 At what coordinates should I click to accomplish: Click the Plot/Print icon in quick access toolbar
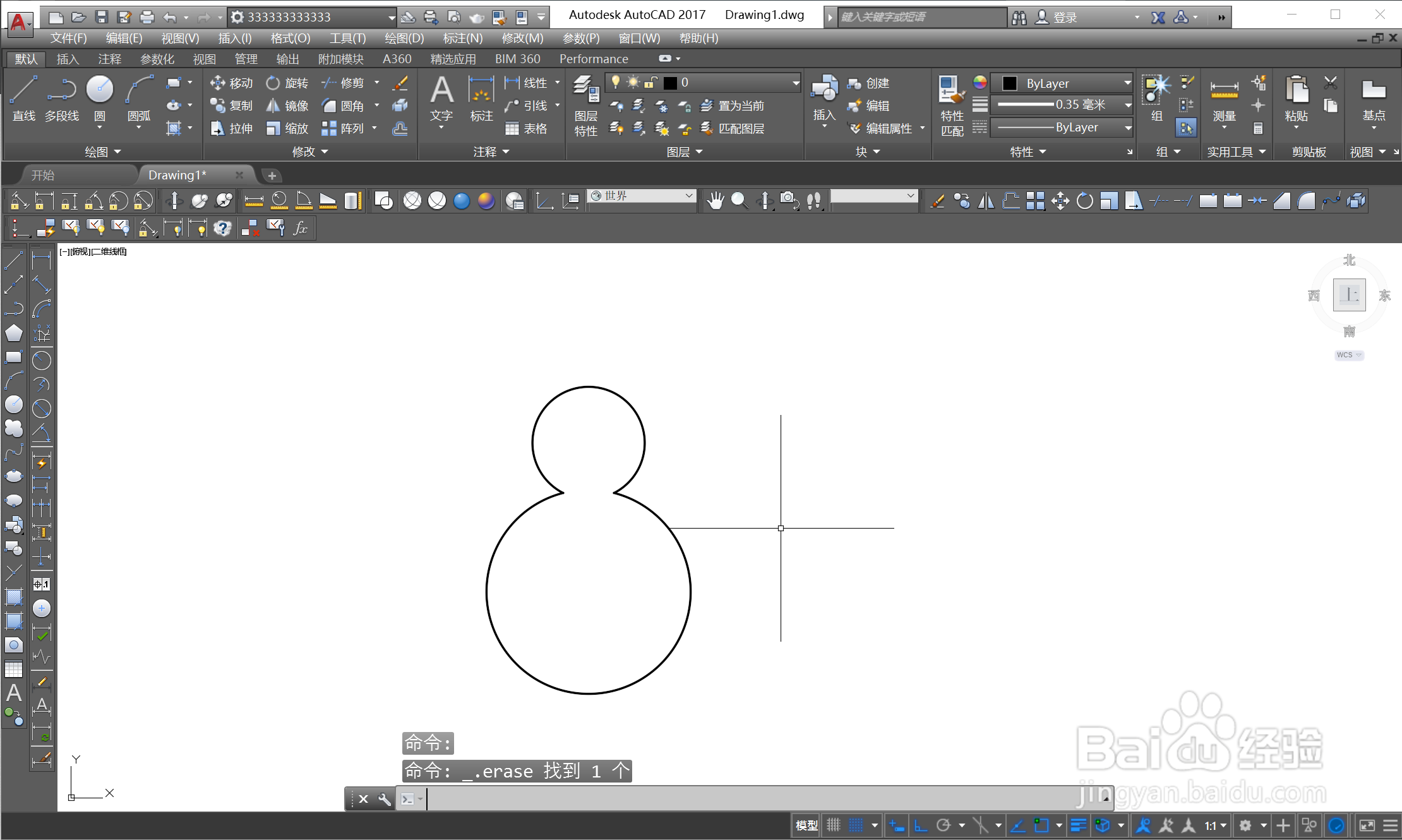pos(147,17)
